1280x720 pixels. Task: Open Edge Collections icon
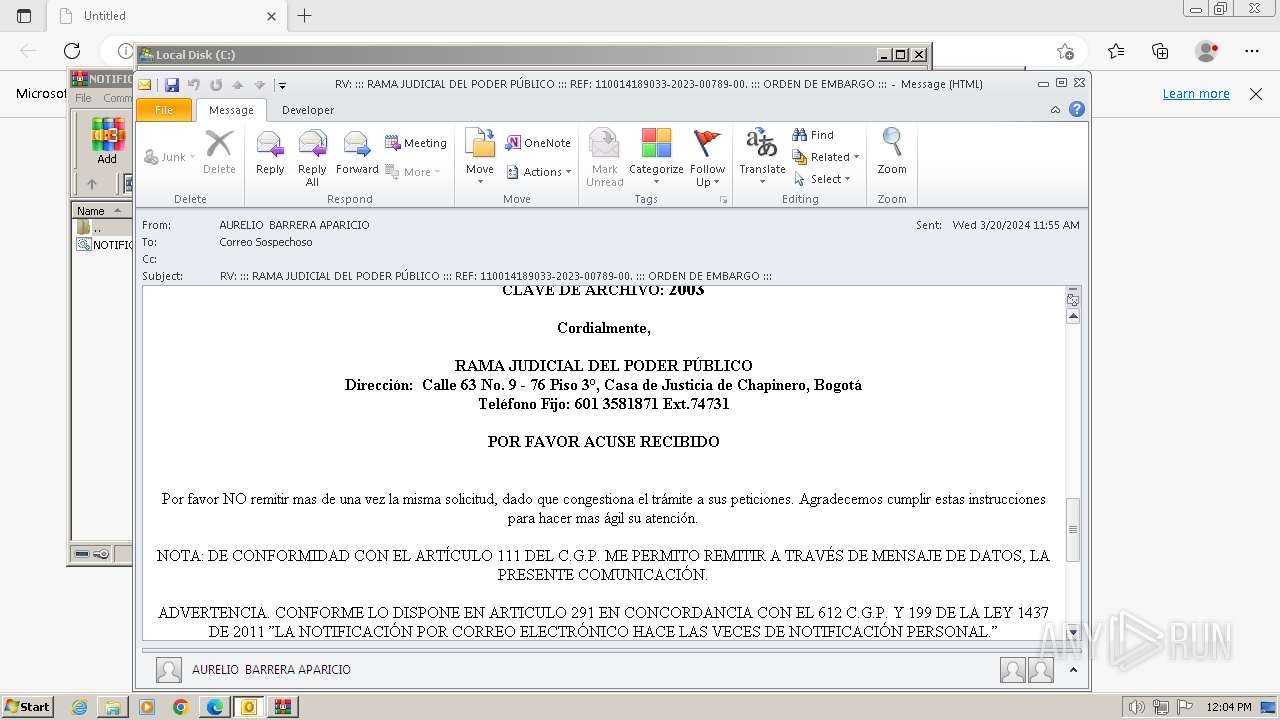(1160, 51)
